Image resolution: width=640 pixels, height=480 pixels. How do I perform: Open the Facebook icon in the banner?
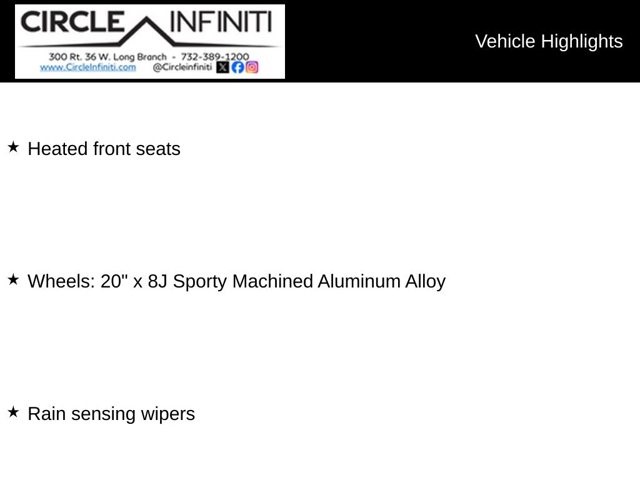click(238, 67)
